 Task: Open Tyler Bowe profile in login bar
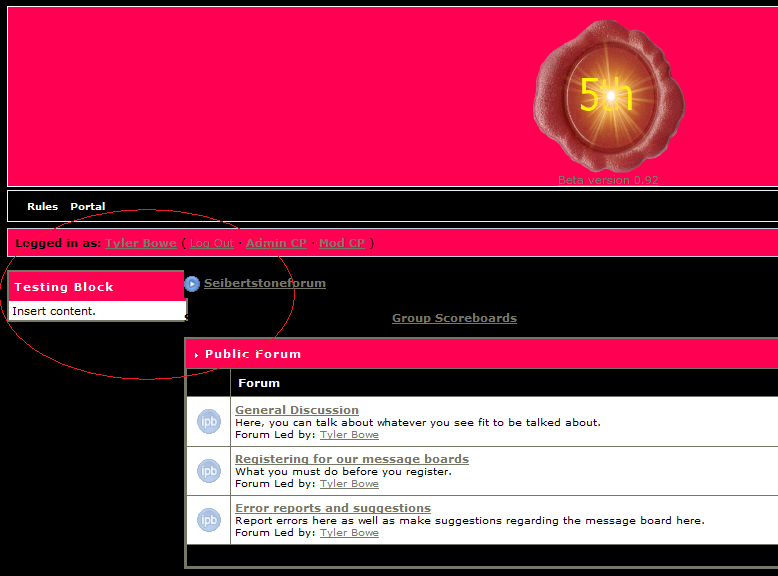(141, 243)
